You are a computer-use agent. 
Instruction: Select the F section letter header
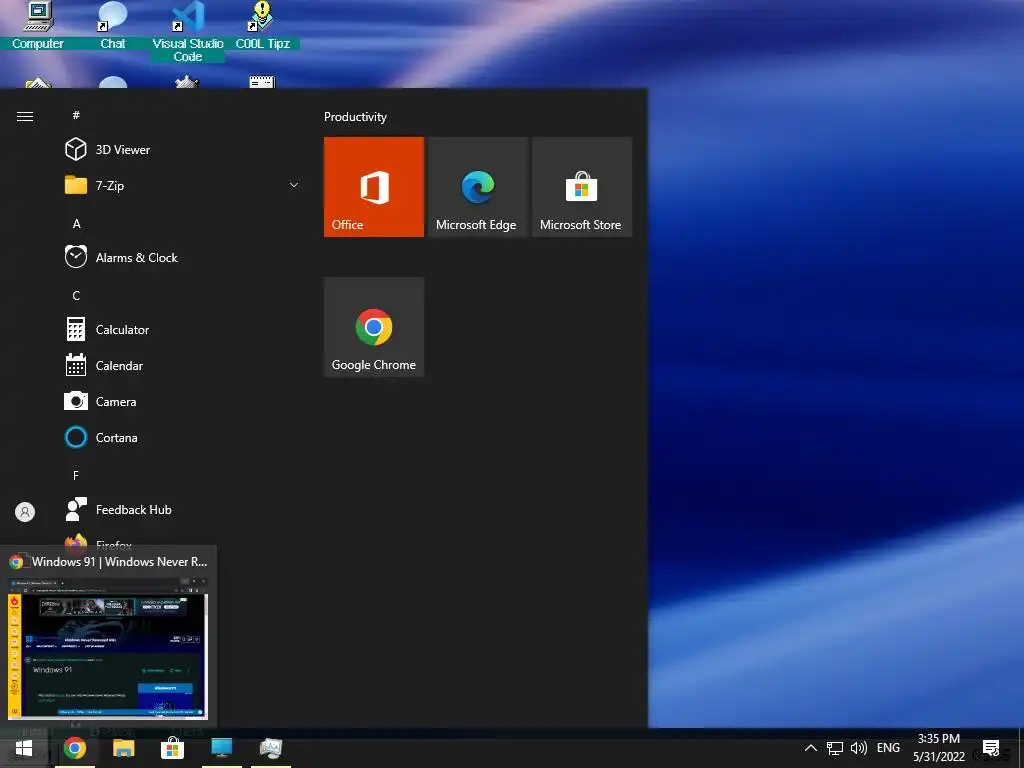[76, 475]
